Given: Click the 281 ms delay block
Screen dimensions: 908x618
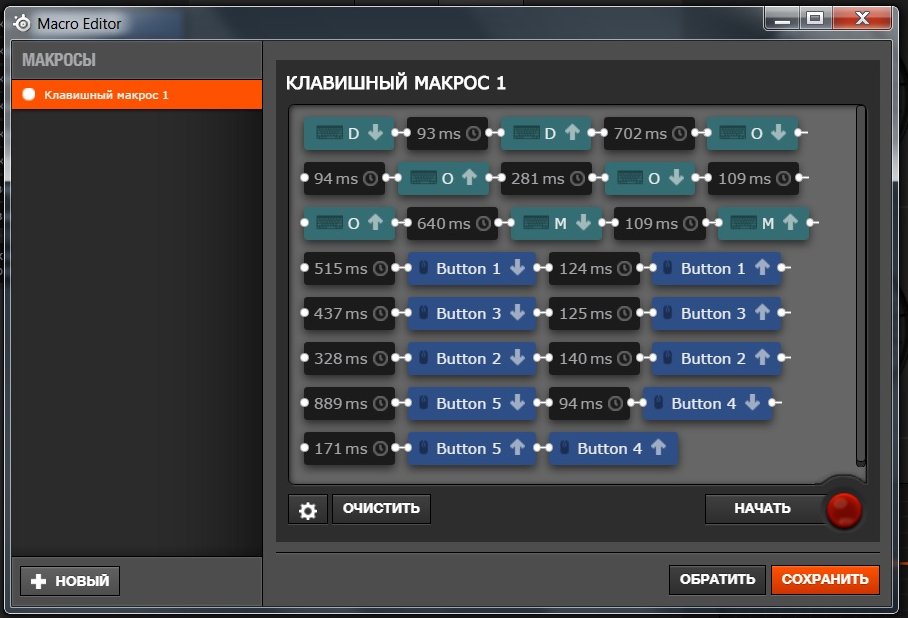Looking at the screenshot, I should coord(546,178).
